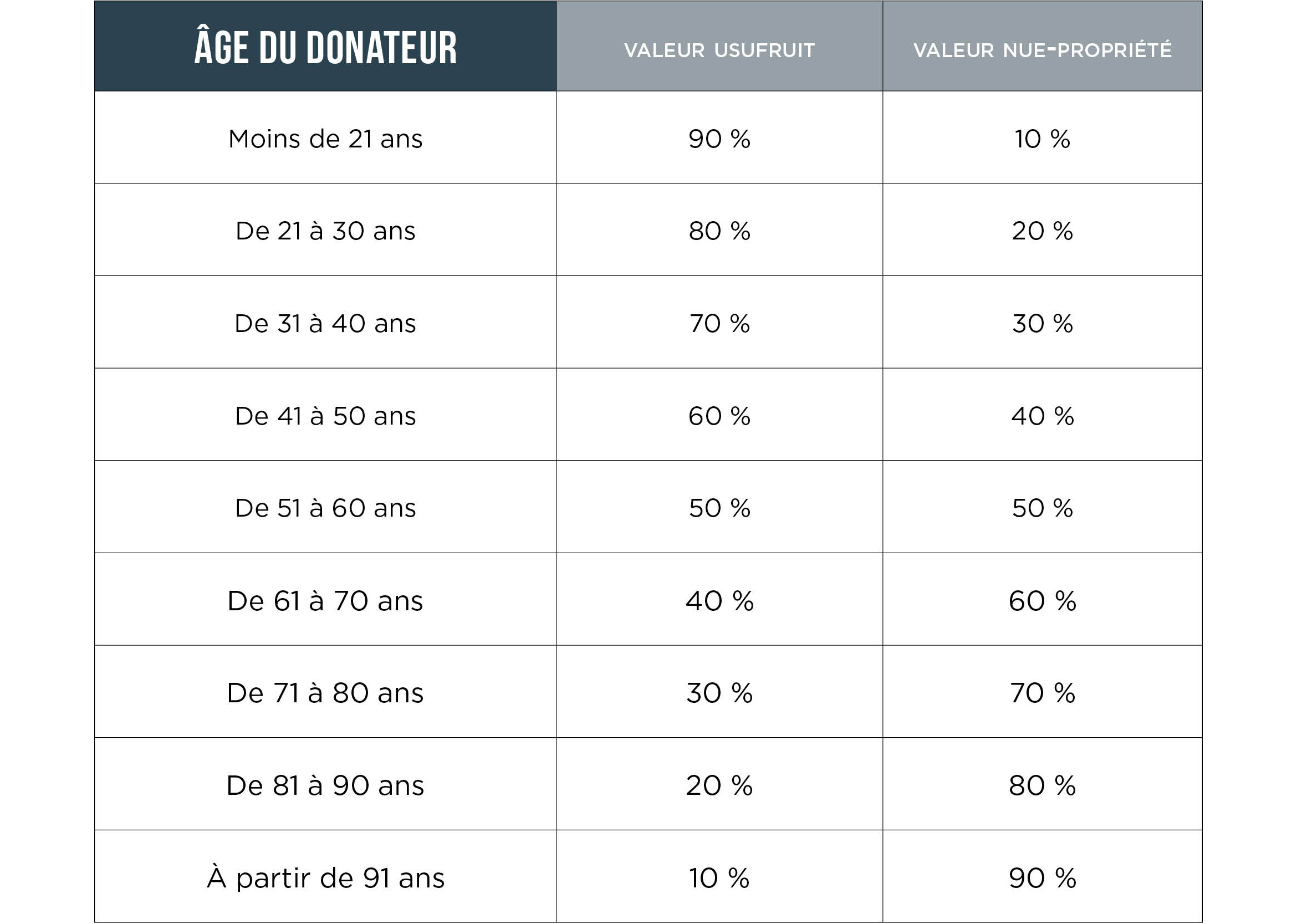The width and height of the screenshot is (1297, 924).
Task: Click the ÂGE DU DONATEUR header cell
Action: click(325, 46)
